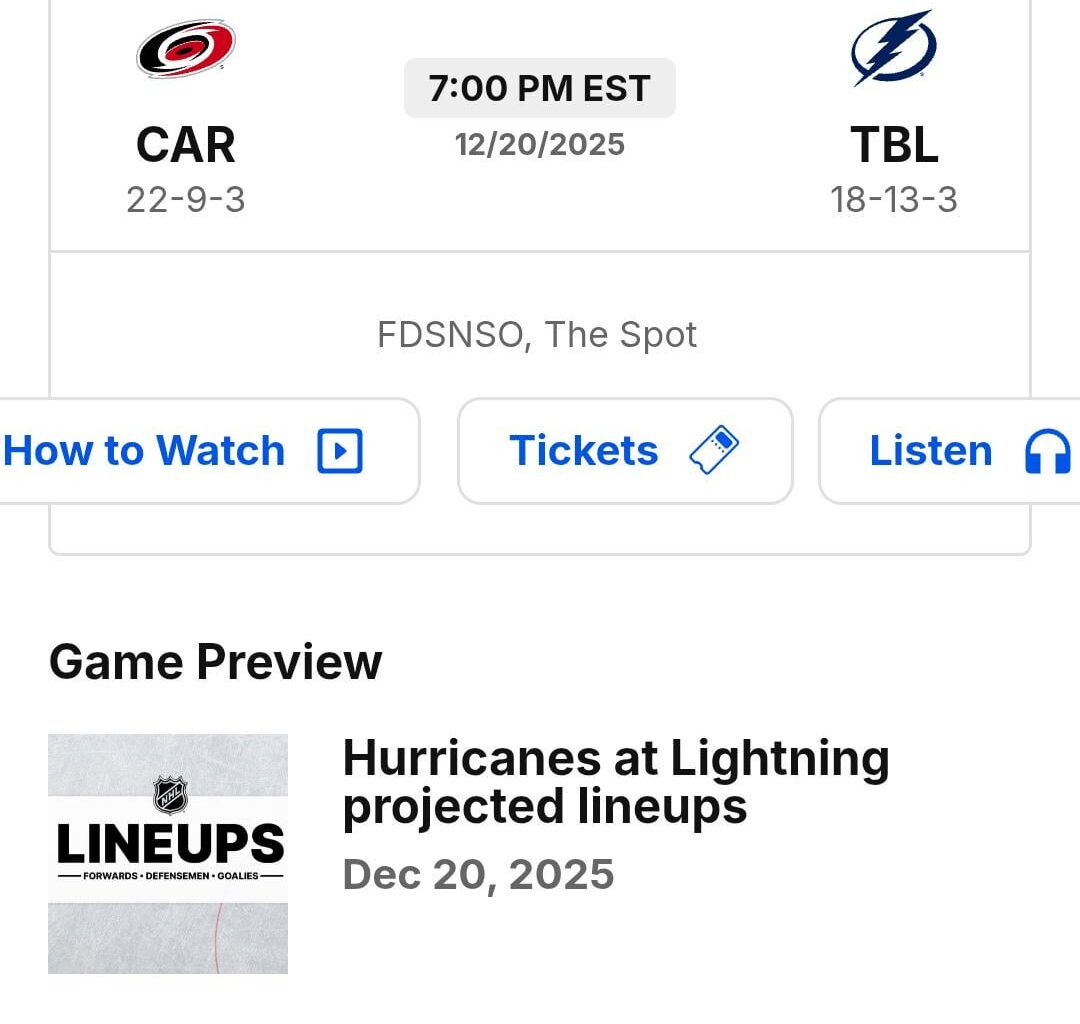Open the CAR team page via its abbreviation
Viewport: 1080px width, 1024px height.
click(185, 144)
